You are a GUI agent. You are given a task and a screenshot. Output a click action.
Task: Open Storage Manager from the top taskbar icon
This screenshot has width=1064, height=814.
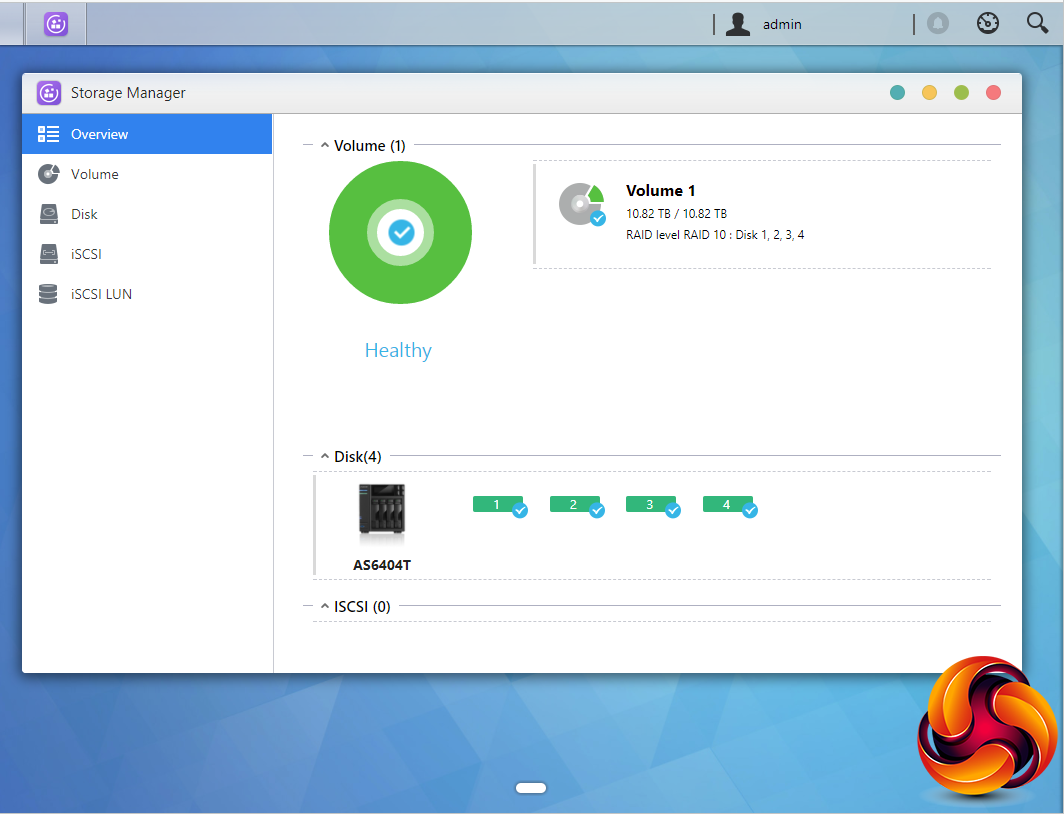click(56, 24)
